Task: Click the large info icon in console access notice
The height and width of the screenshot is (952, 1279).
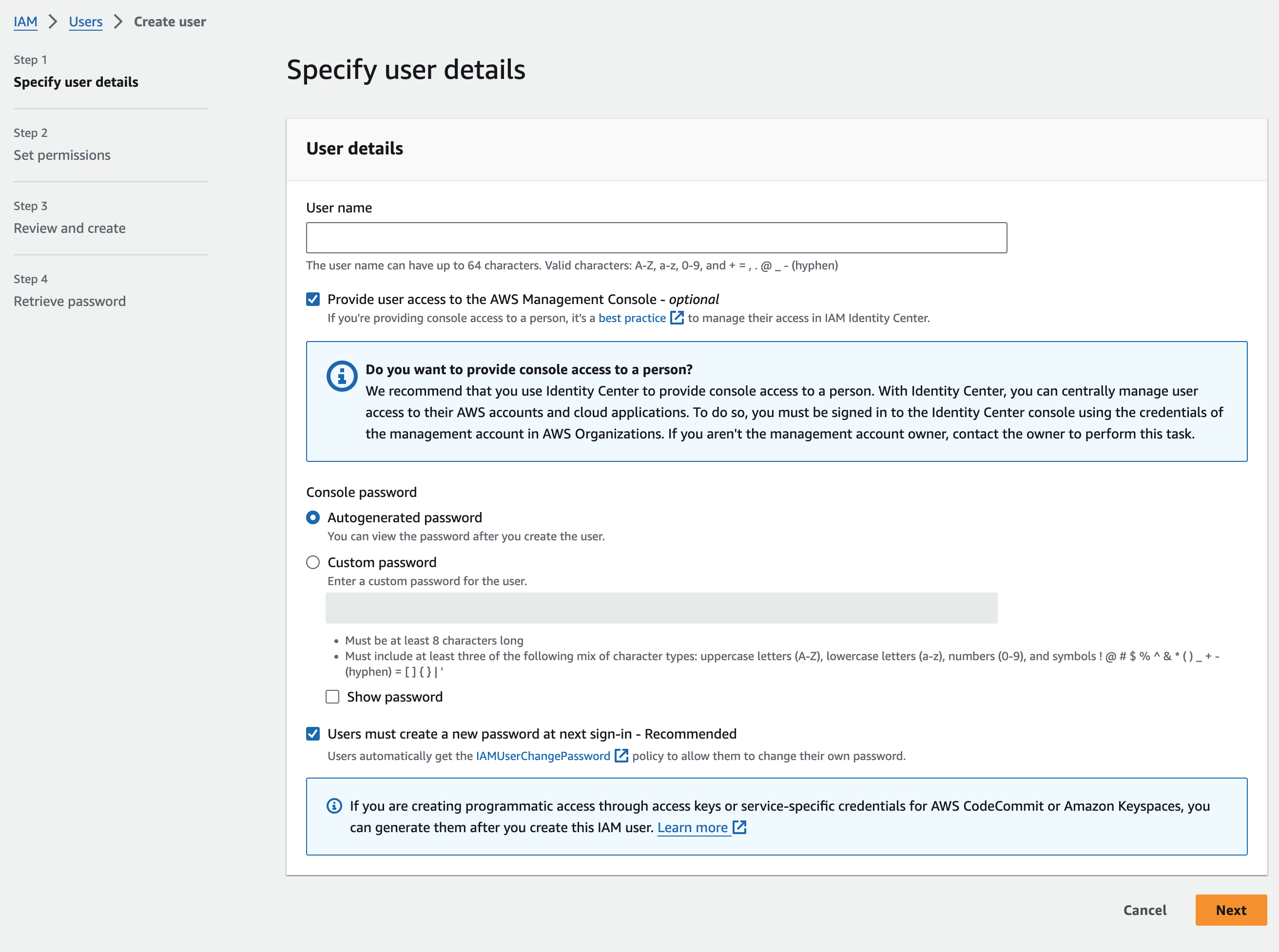Action: [342, 376]
